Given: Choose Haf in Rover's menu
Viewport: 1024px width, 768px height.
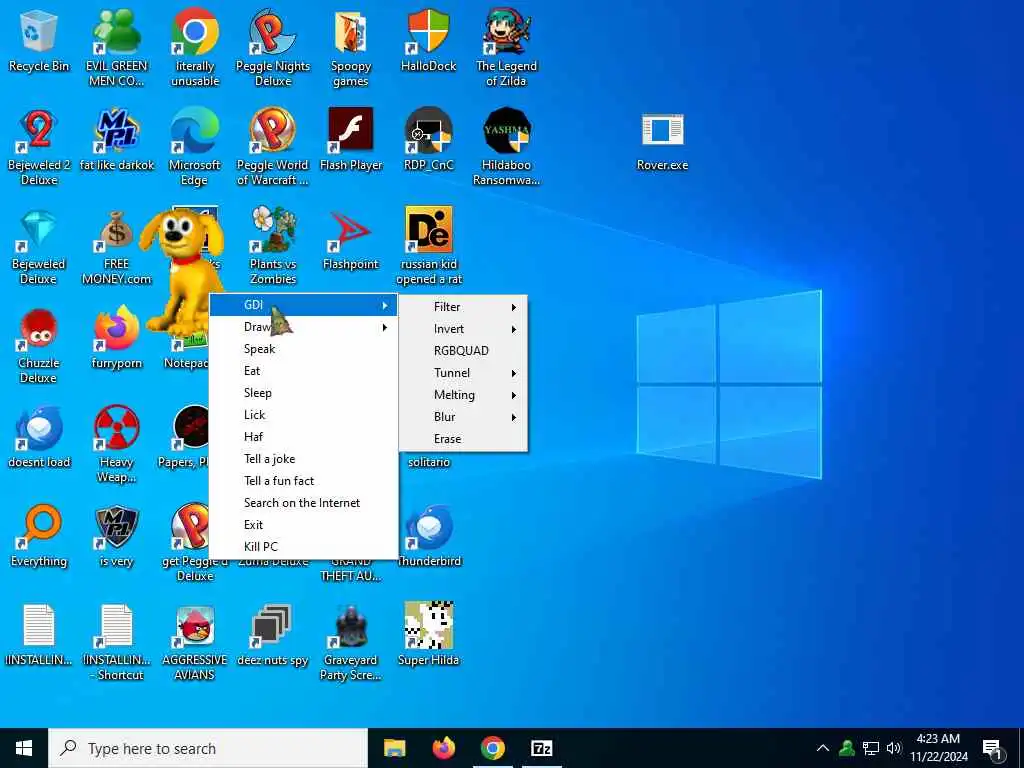Looking at the screenshot, I should [x=303, y=437].
